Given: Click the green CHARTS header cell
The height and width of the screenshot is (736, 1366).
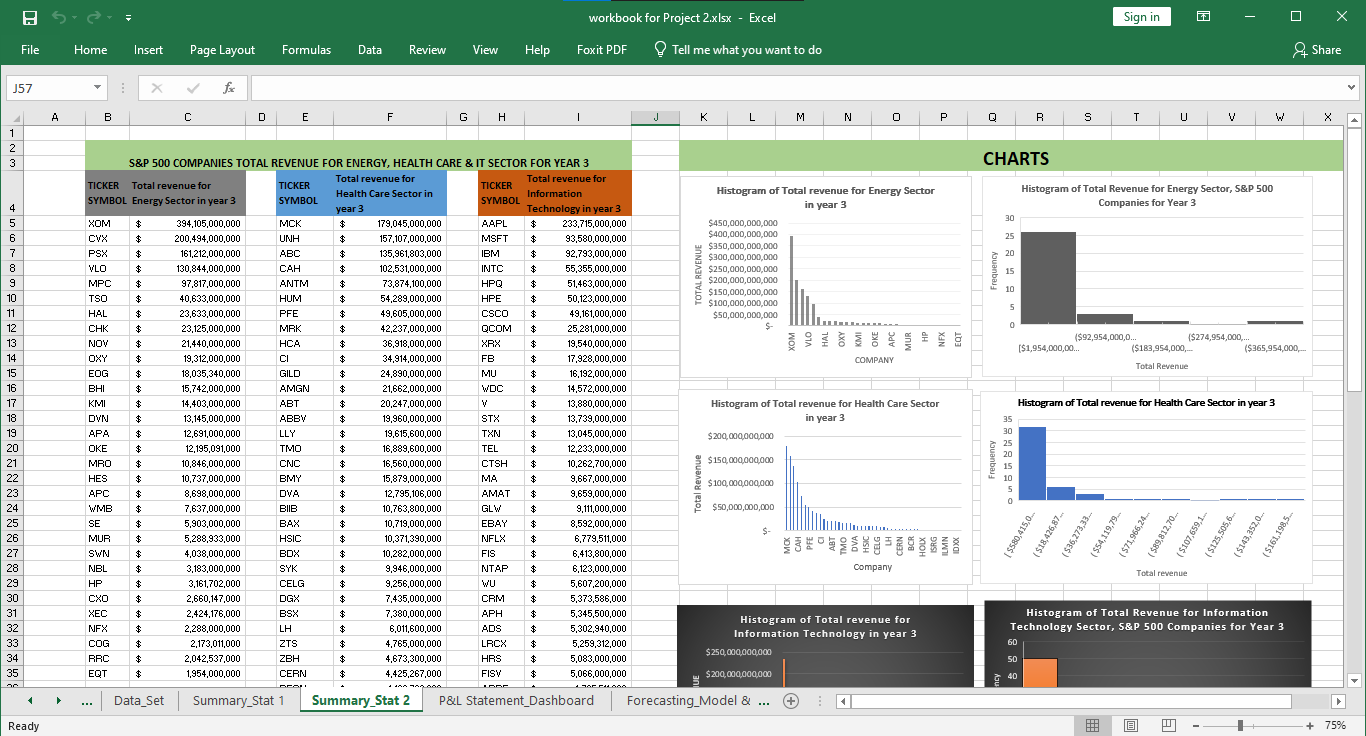Looking at the screenshot, I should (x=1010, y=156).
